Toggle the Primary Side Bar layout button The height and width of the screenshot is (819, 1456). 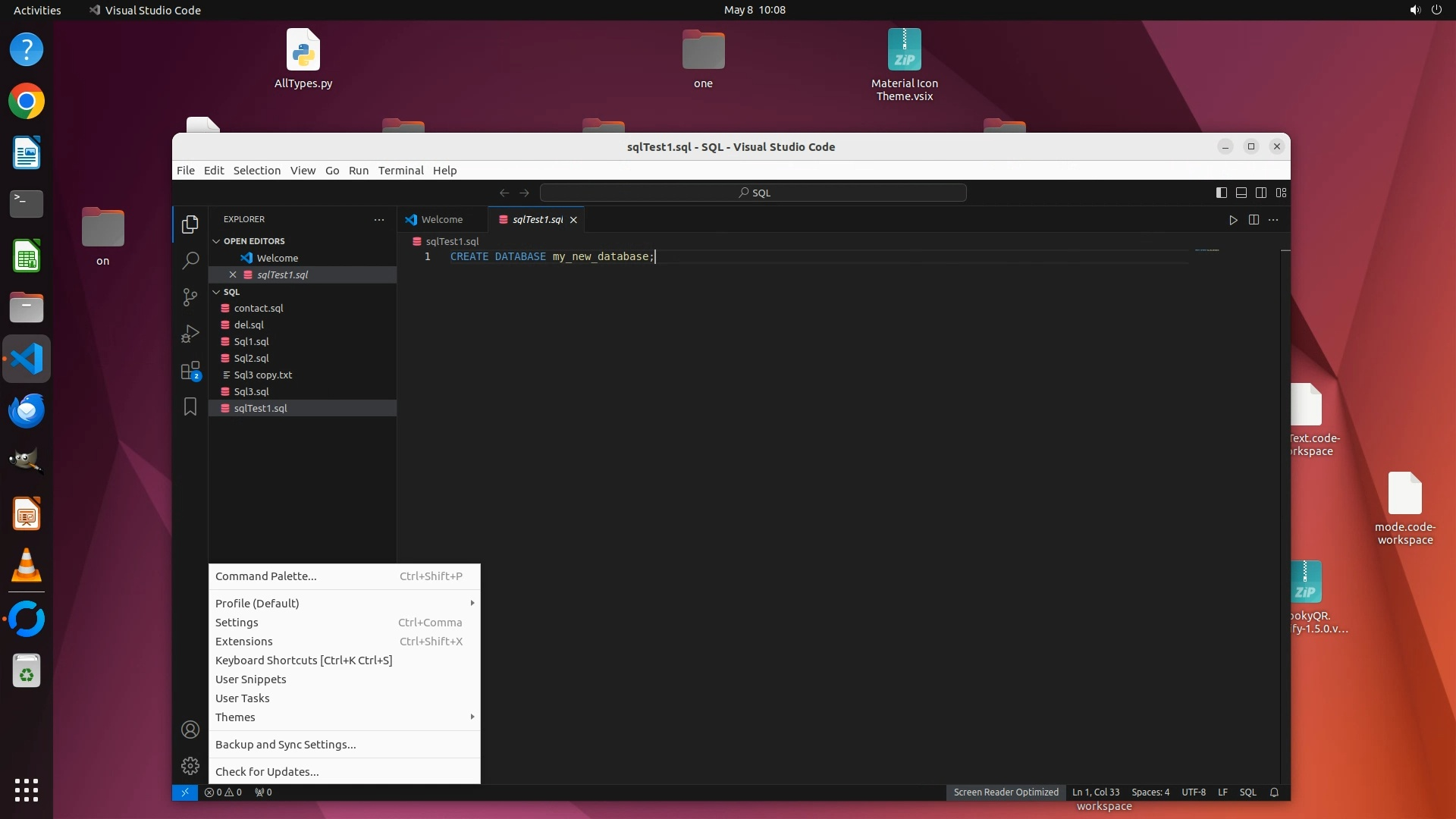click(1221, 193)
